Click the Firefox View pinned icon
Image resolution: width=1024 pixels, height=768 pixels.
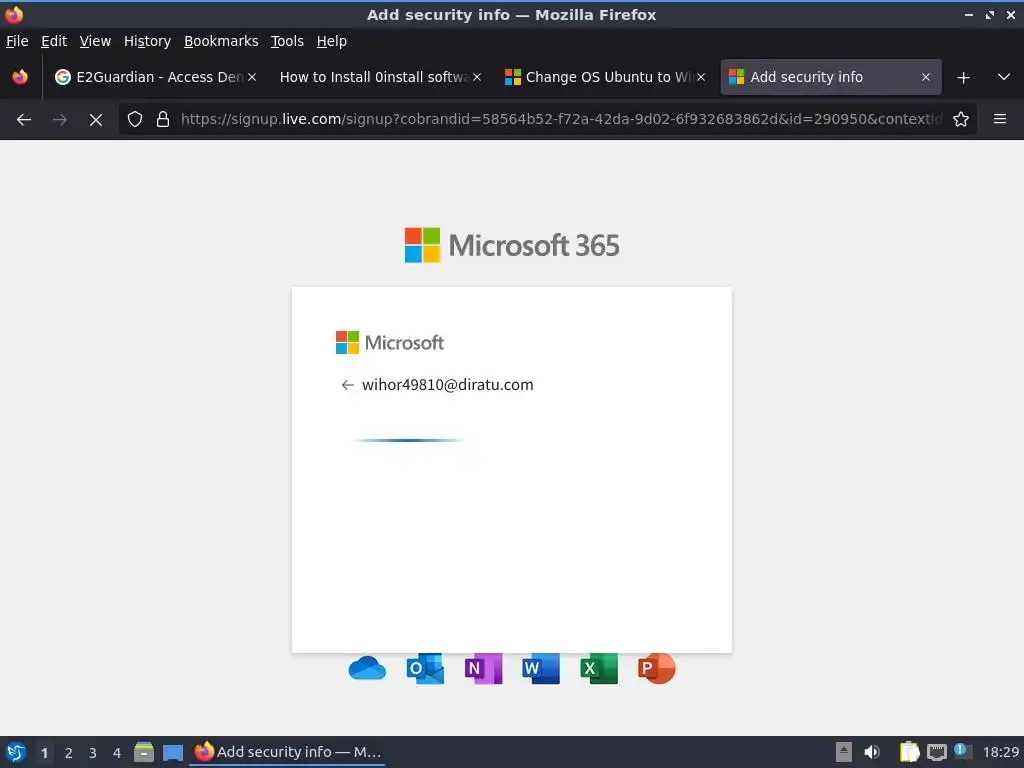click(x=20, y=77)
